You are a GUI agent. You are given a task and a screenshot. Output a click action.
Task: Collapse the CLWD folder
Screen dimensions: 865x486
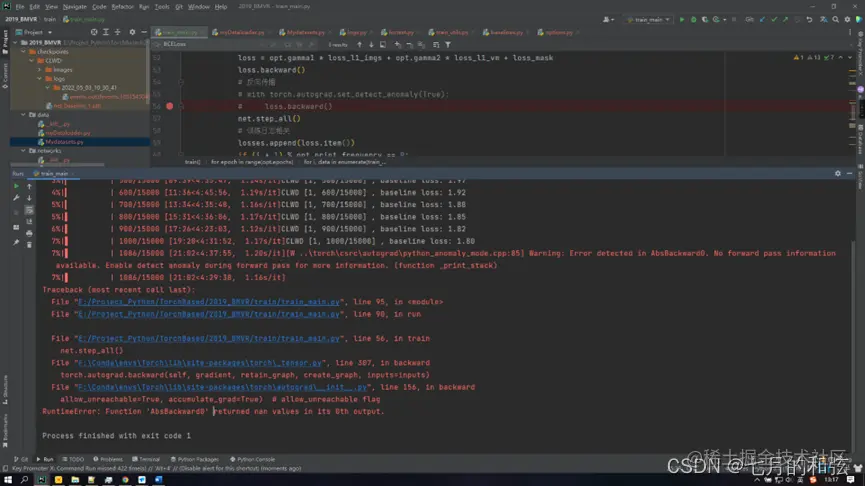pos(31,61)
